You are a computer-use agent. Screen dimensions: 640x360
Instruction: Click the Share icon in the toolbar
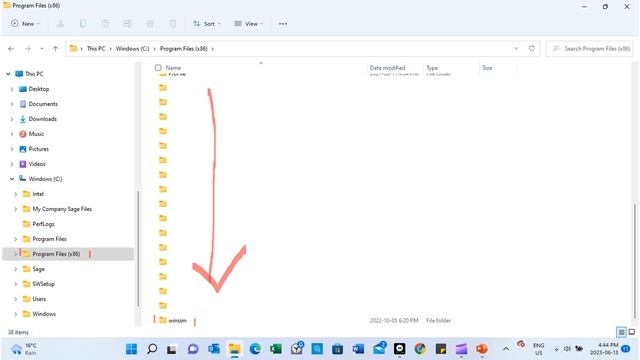(150, 24)
